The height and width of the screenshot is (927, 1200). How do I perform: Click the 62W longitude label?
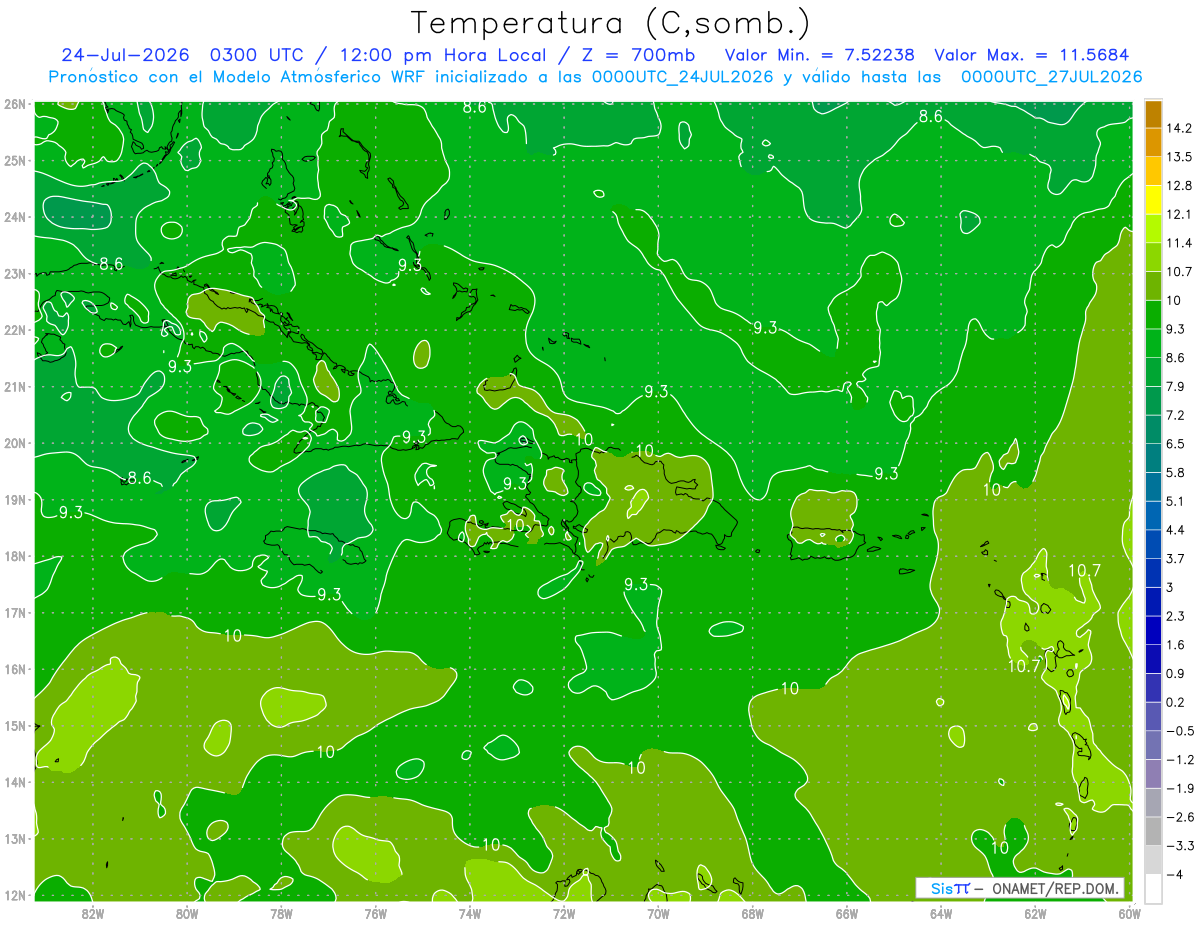pyautogui.click(x=1036, y=913)
